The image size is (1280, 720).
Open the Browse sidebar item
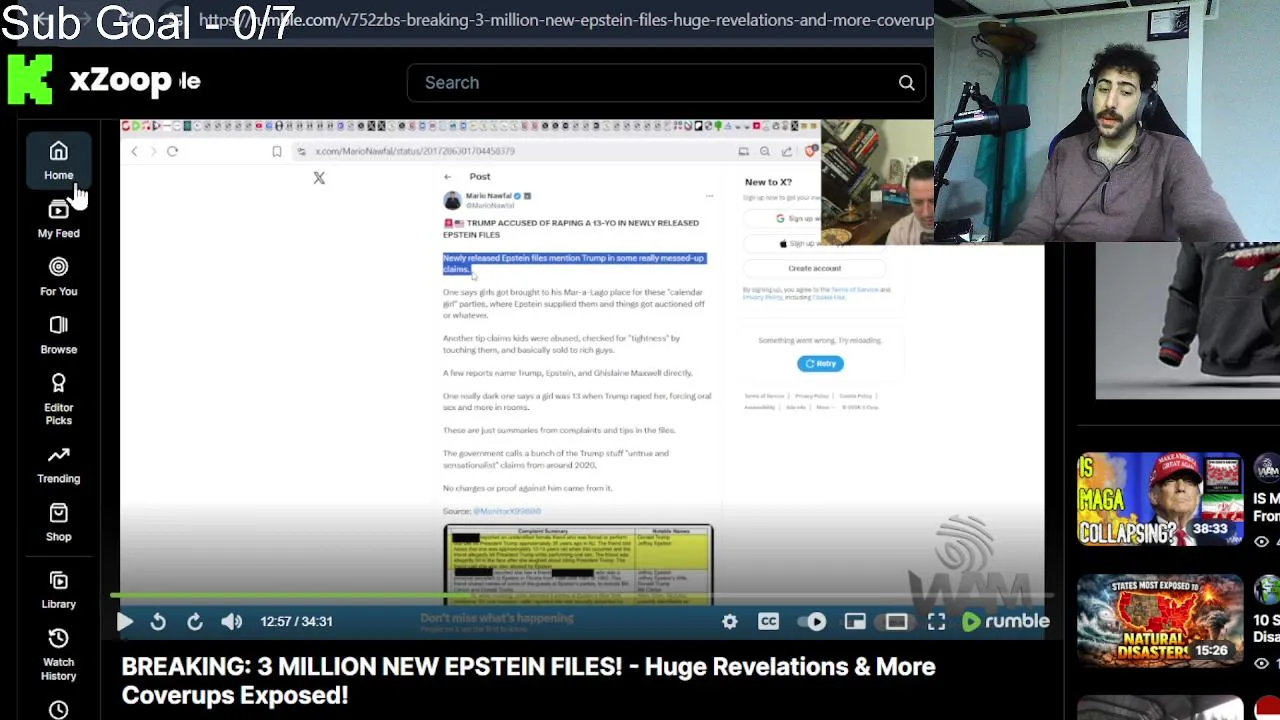(x=58, y=335)
